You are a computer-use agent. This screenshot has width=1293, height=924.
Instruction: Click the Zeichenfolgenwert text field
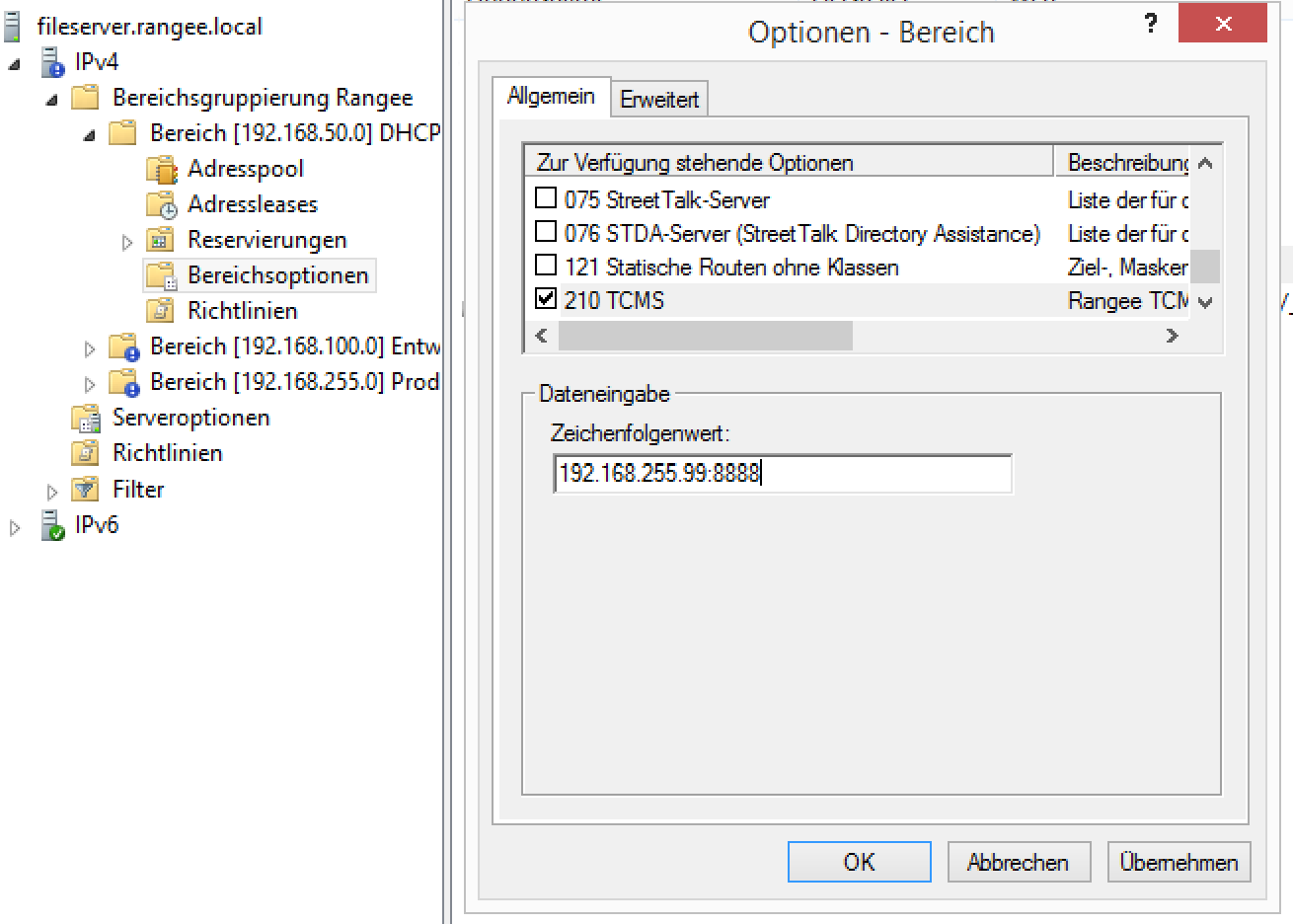[x=782, y=474]
